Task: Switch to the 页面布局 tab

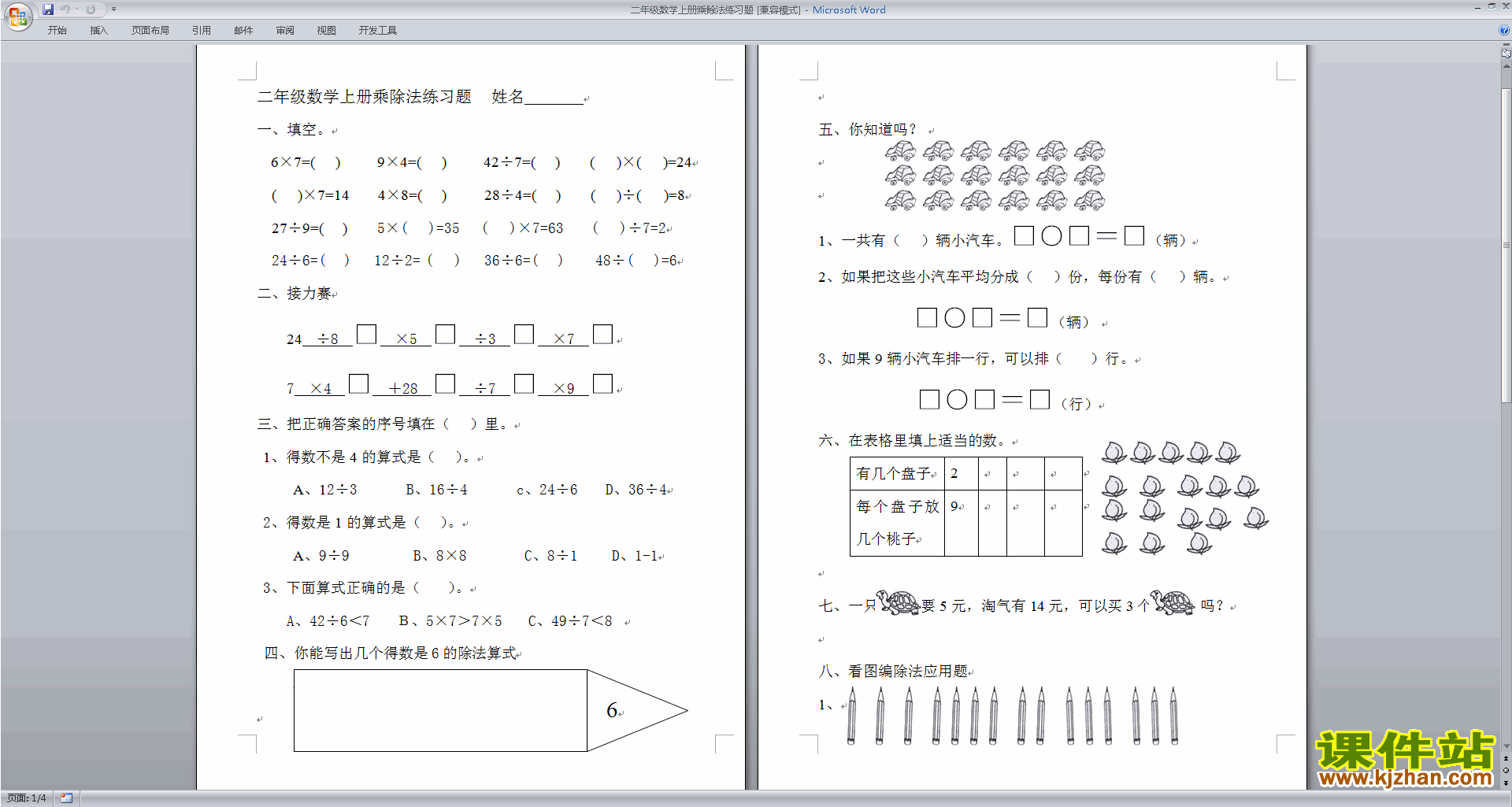Action: pos(150,31)
